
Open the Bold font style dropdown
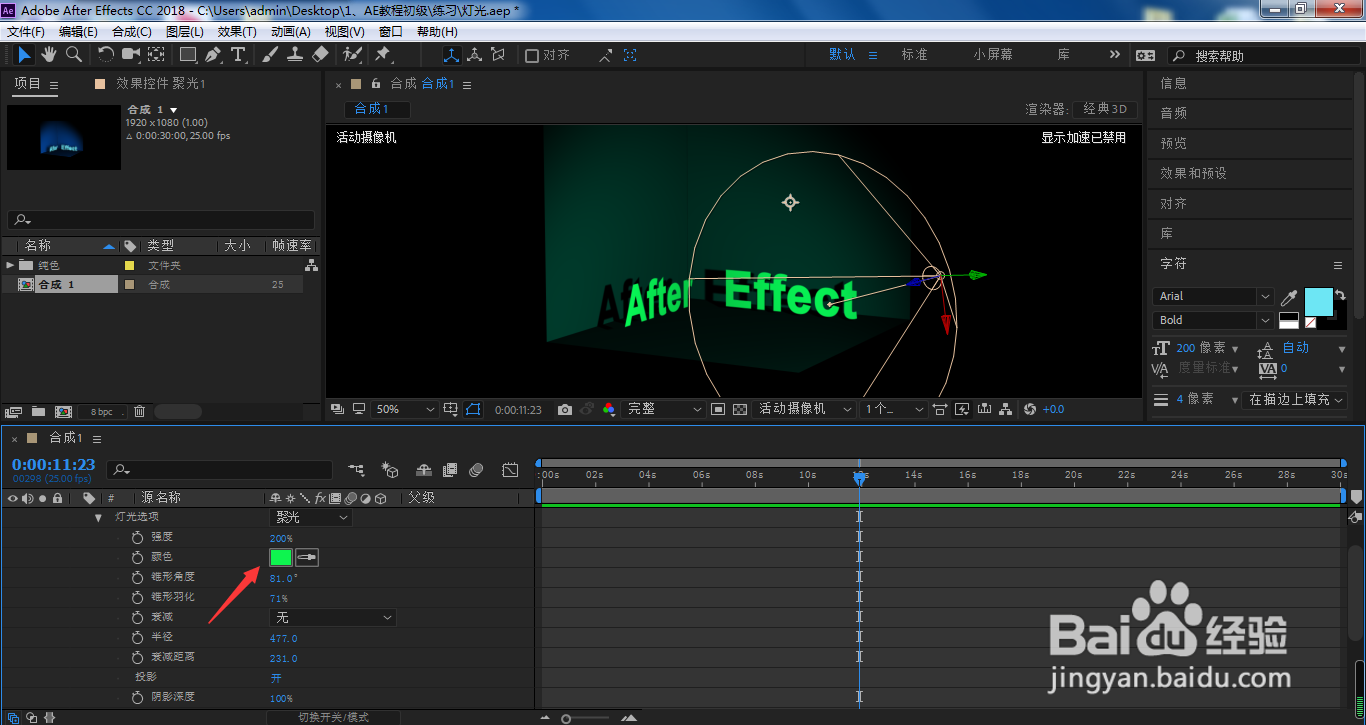point(1213,320)
